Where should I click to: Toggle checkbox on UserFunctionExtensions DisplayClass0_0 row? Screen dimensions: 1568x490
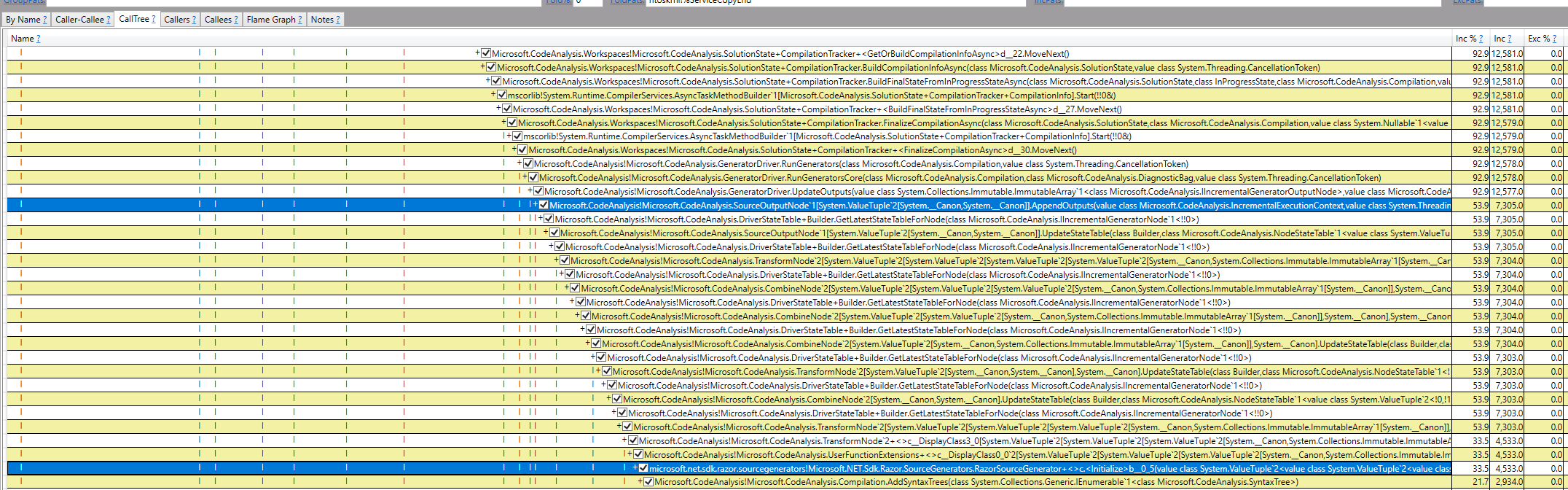(638, 455)
